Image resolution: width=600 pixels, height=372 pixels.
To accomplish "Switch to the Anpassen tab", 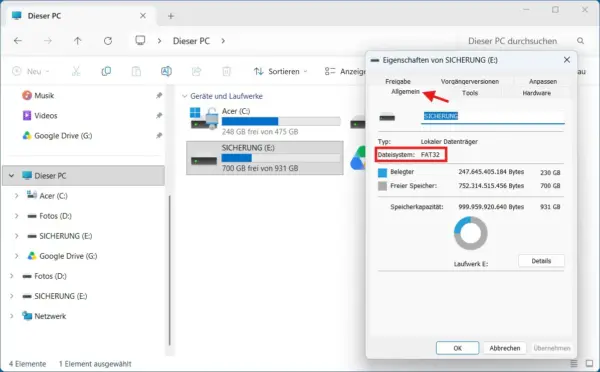I will 543,81.
